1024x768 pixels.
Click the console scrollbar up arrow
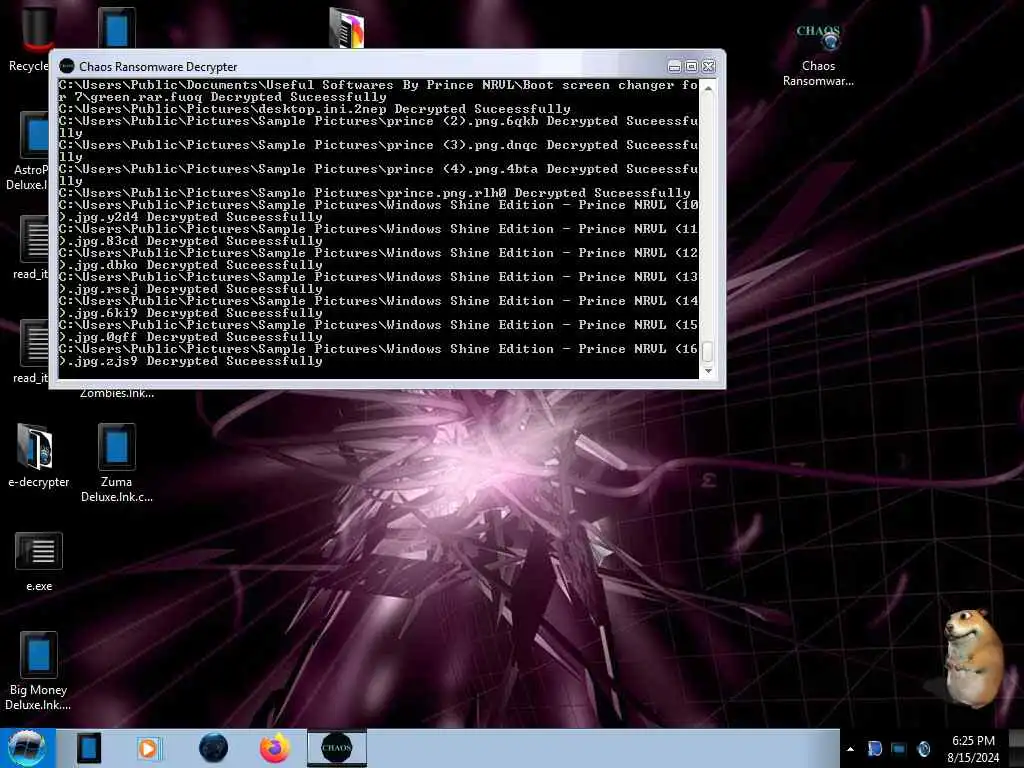click(708, 88)
